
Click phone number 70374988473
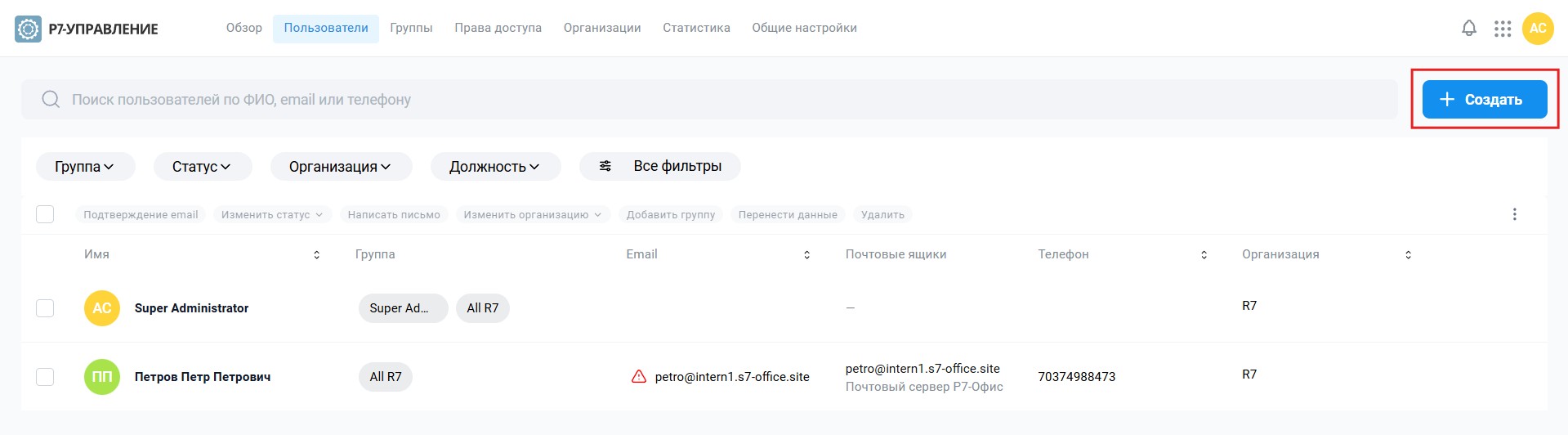pyautogui.click(x=1077, y=377)
